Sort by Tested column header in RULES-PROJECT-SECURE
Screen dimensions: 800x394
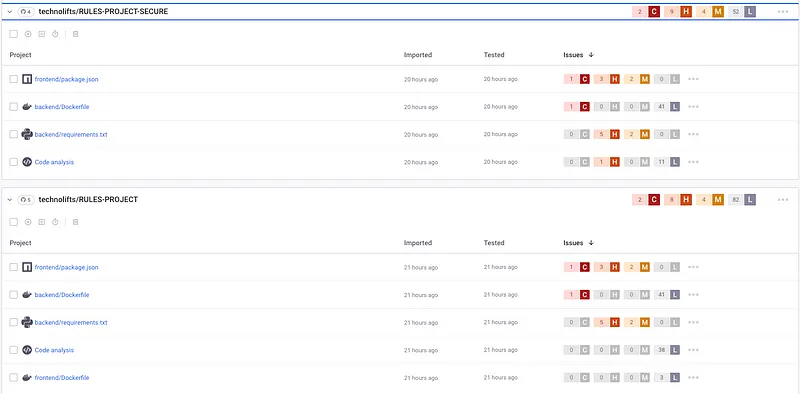point(494,55)
